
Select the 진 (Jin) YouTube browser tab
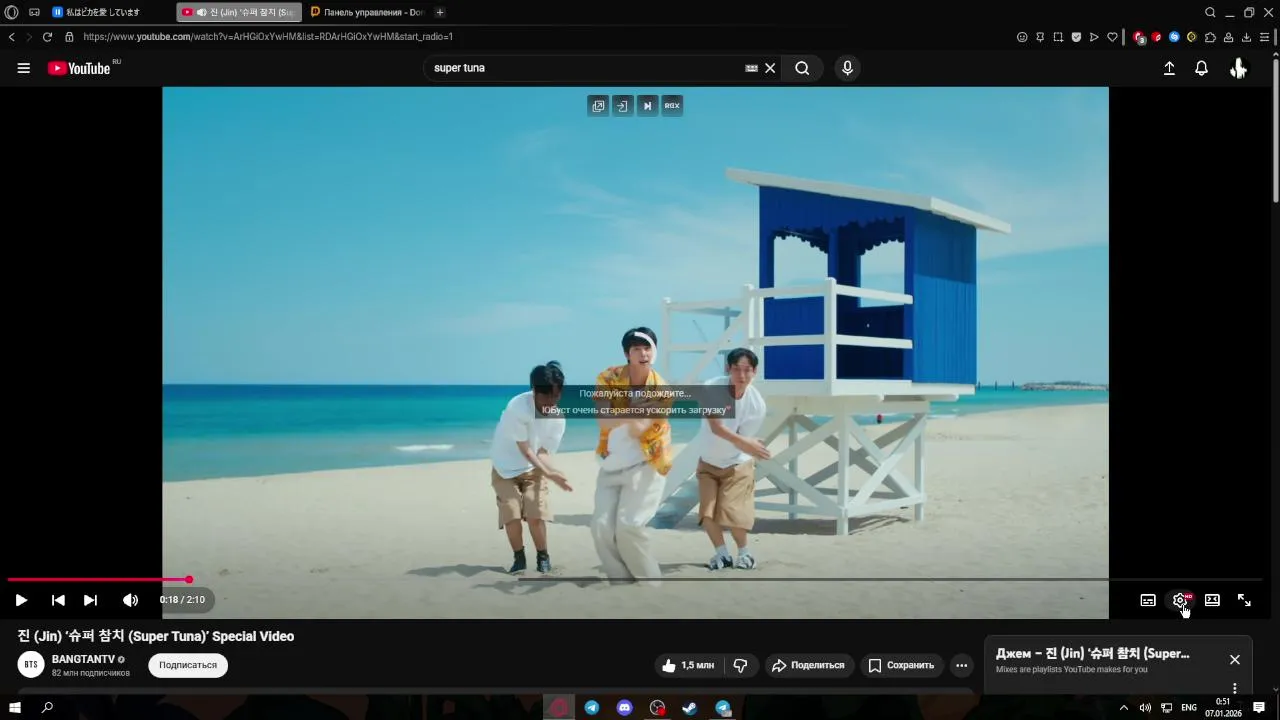coord(239,12)
